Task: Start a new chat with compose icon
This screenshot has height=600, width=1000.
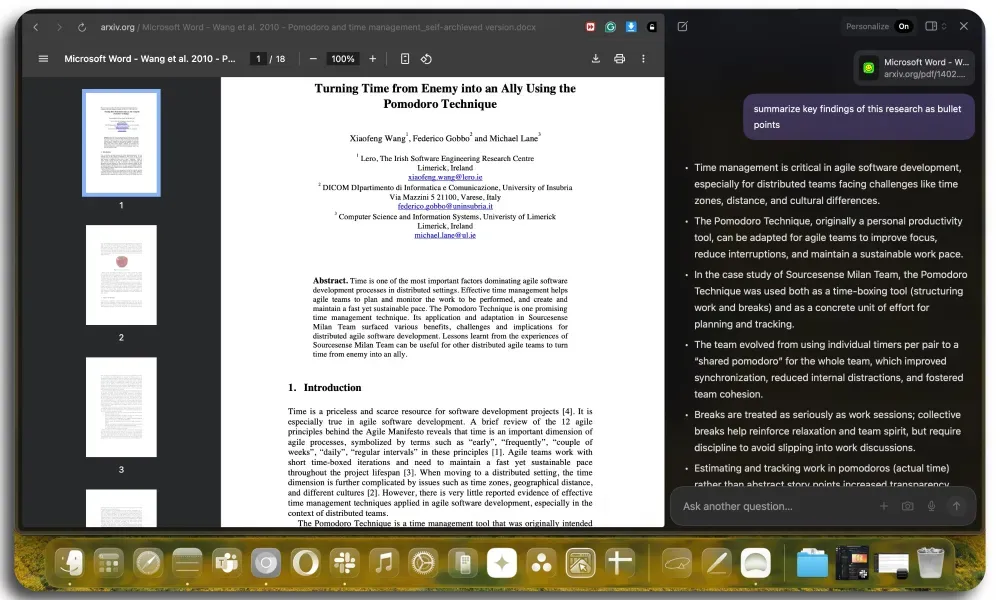Action: 682,27
